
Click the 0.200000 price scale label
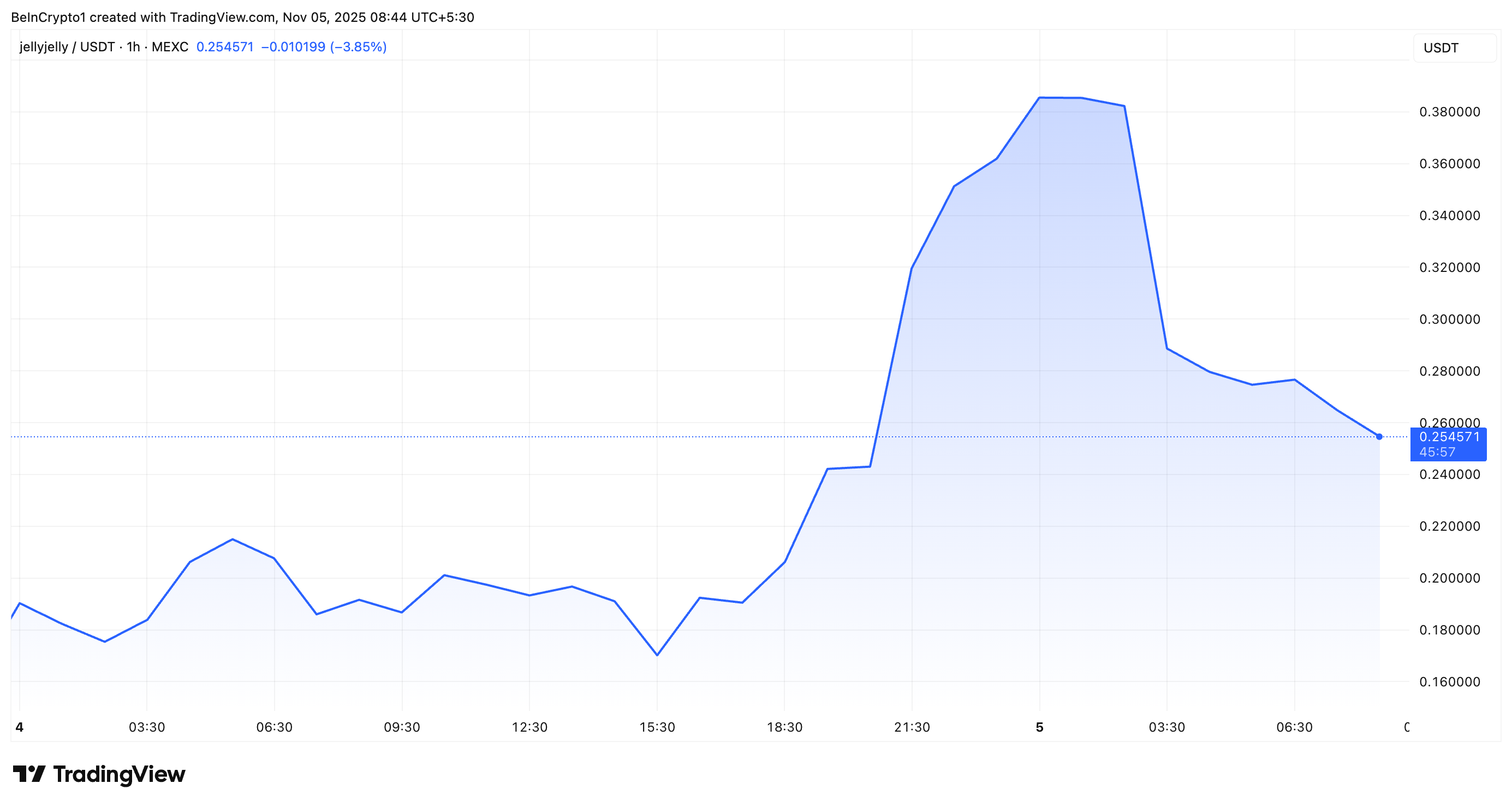coord(1450,578)
